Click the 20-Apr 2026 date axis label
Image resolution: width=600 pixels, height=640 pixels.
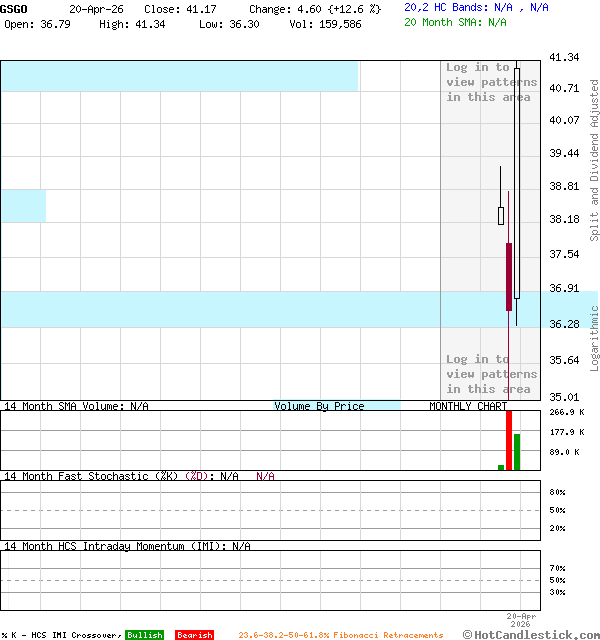pos(521,620)
